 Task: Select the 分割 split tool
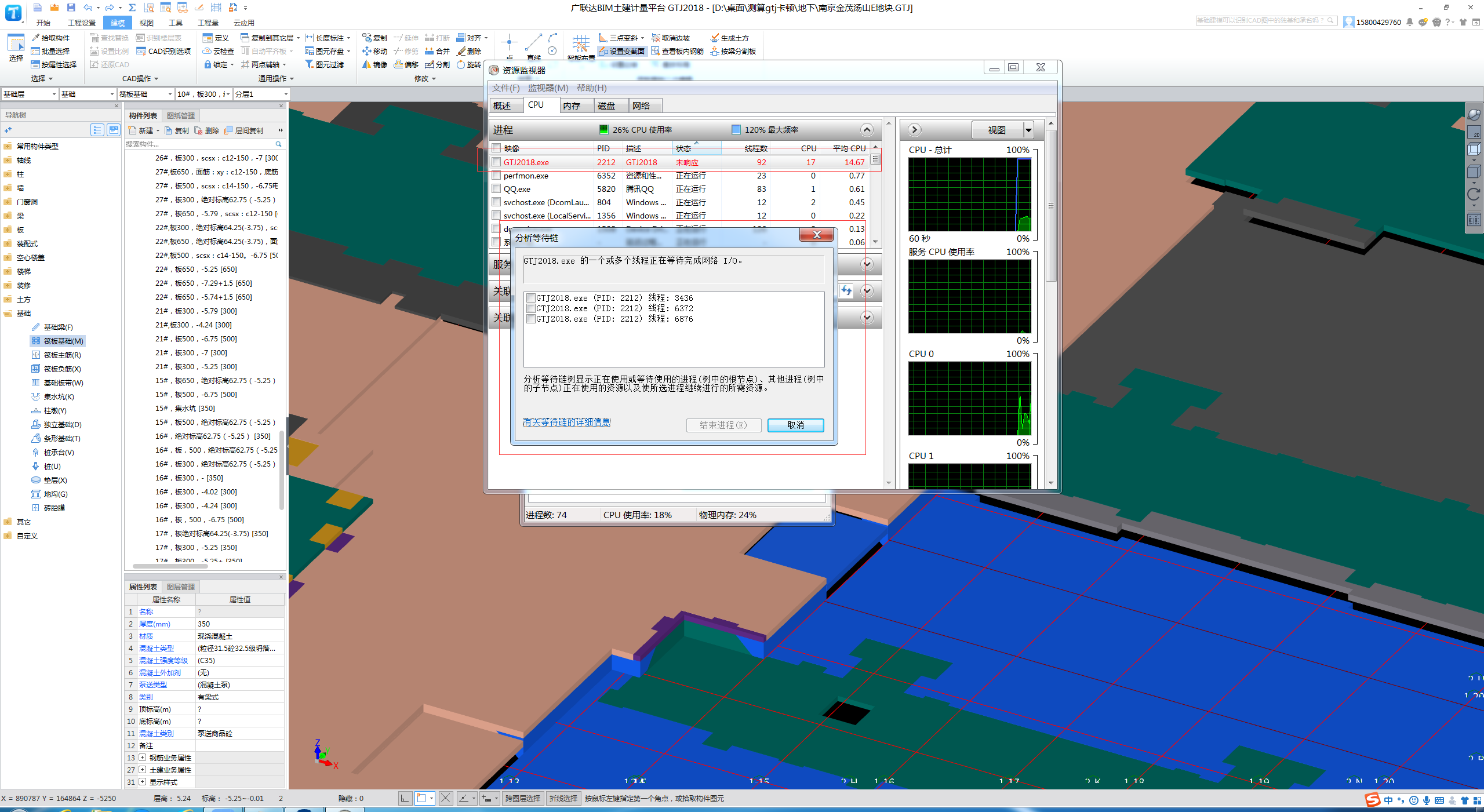click(x=437, y=64)
